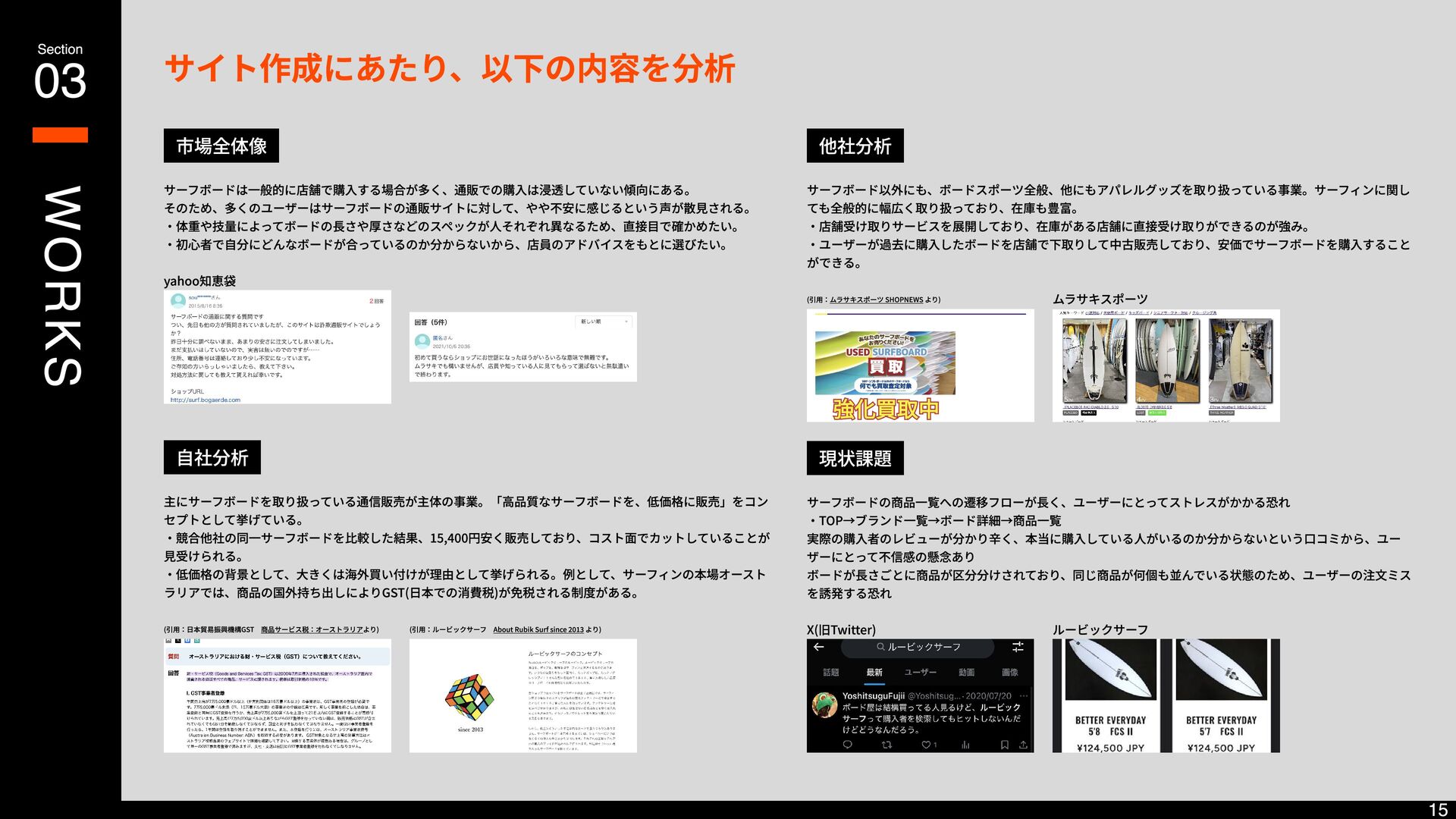Click the retweet icon under the tweet
The width and height of the screenshot is (1456, 819).
pos(886,745)
